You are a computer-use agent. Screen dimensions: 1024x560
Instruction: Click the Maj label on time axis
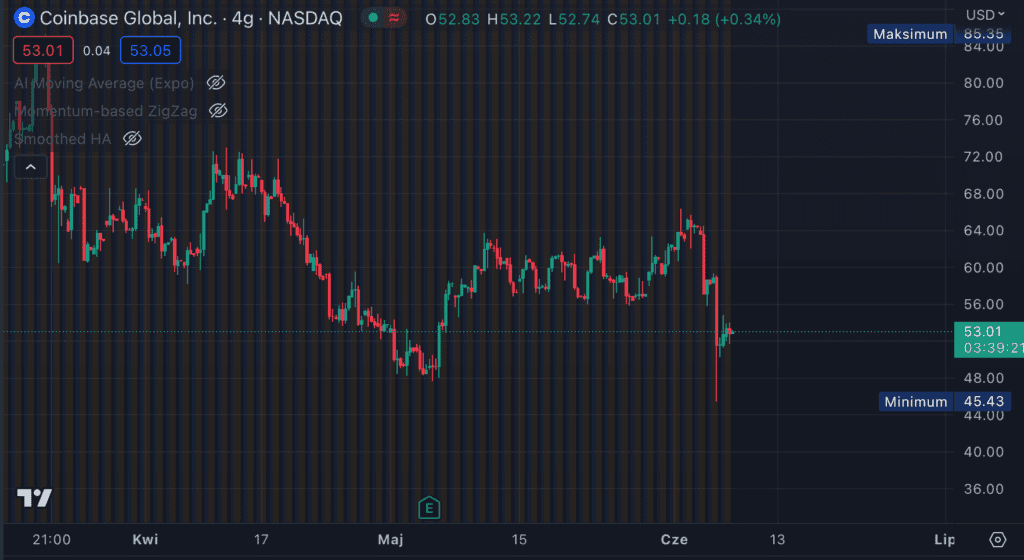[x=390, y=540]
